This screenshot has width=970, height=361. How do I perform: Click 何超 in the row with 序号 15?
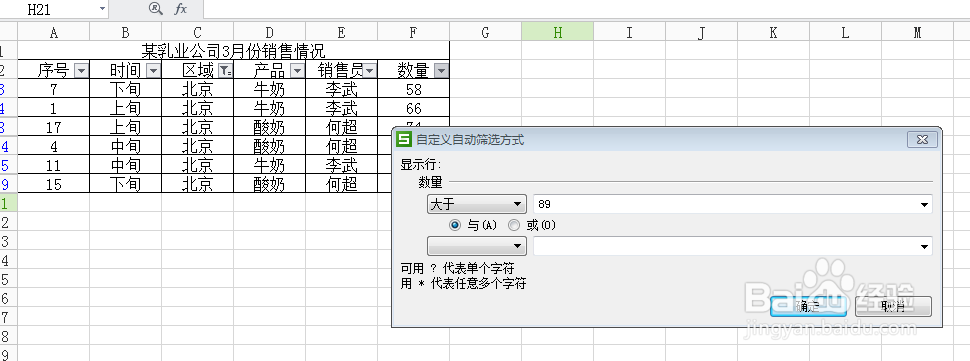[341, 184]
